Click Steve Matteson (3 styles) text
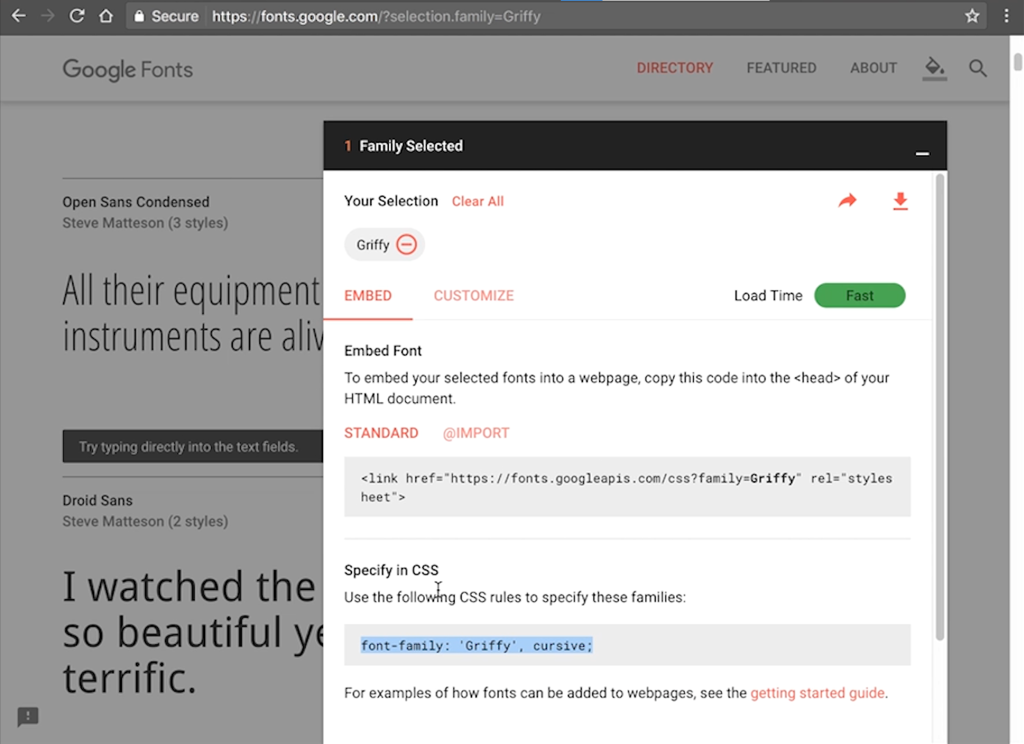This screenshot has width=1024, height=744. [x=145, y=223]
